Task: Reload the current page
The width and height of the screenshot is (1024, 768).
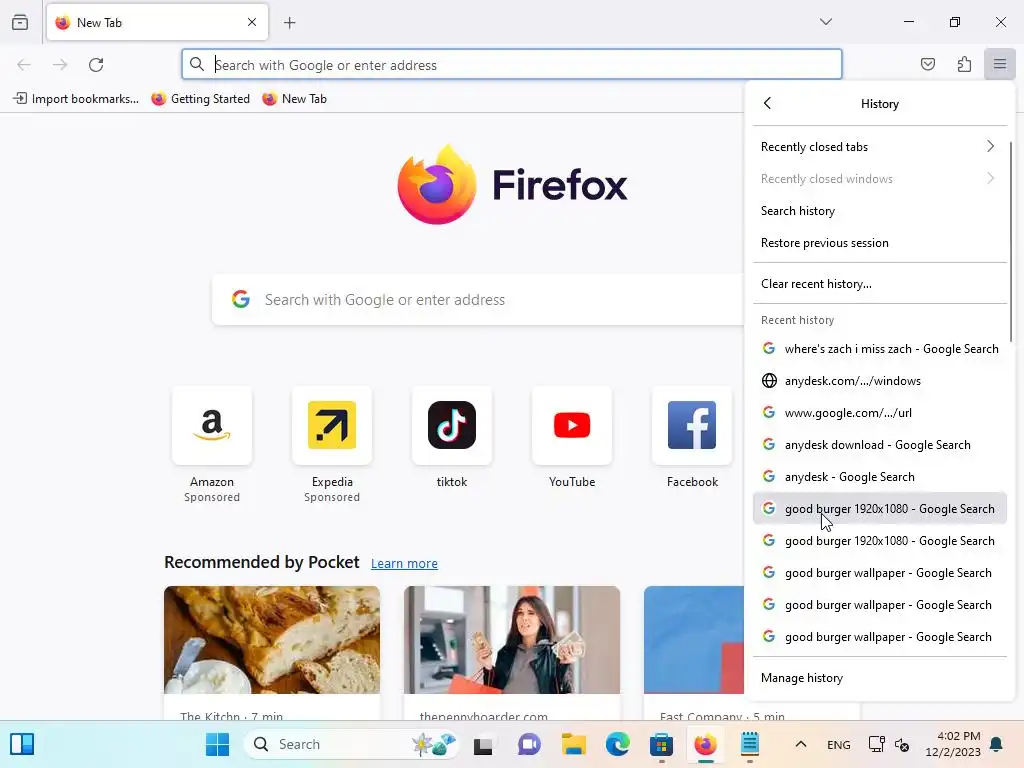Action: pyautogui.click(x=96, y=65)
